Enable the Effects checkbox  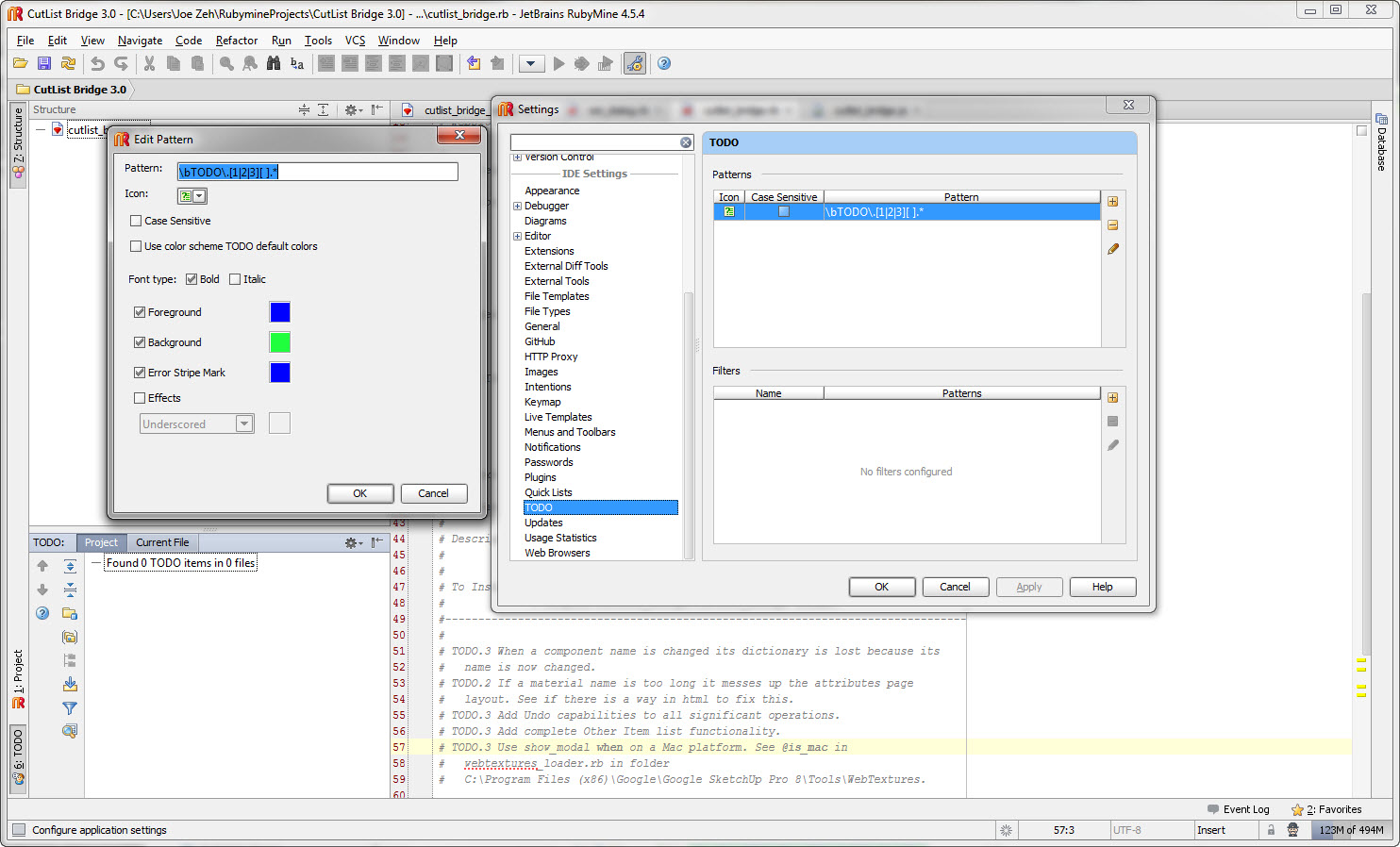[140, 398]
